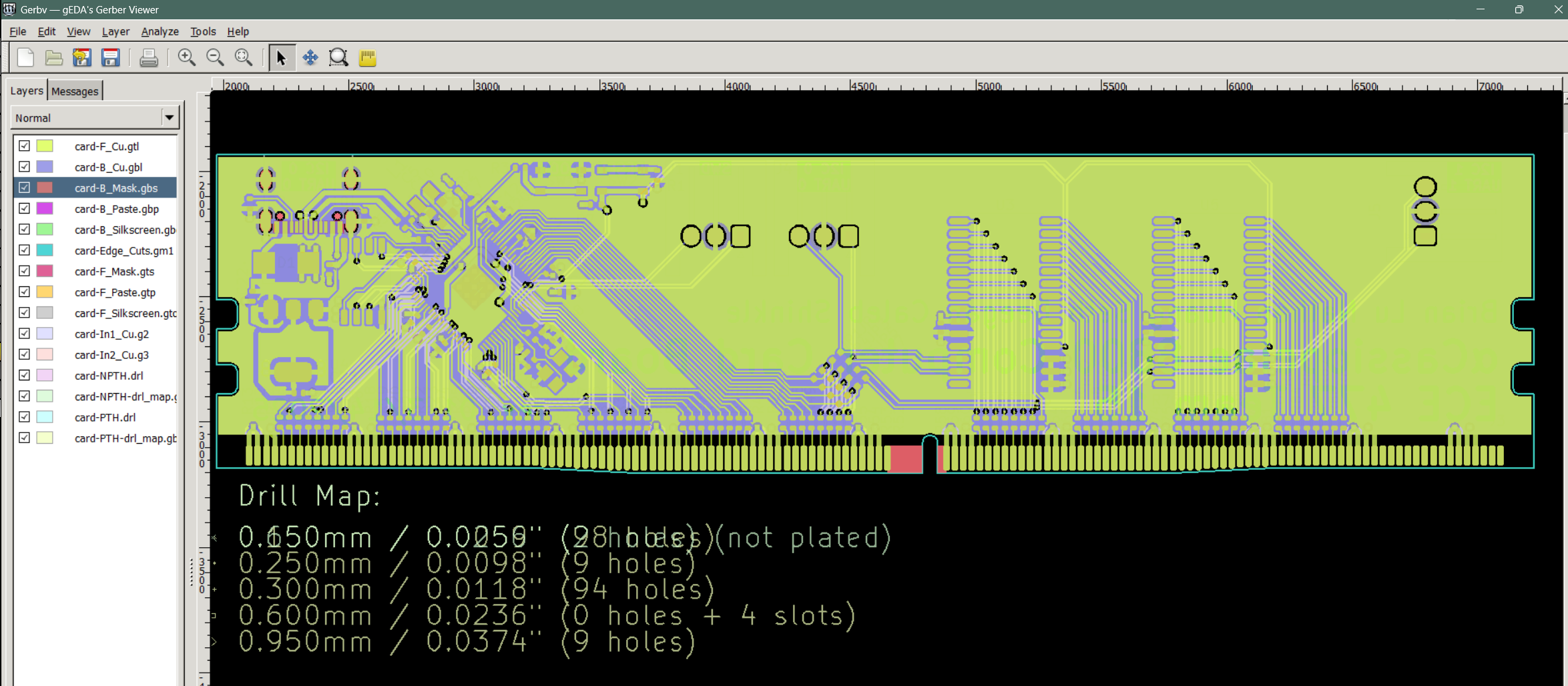This screenshot has height=686, width=1568.
Task: Hide the card-F_Cu.gtl layer
Action: 25,146
